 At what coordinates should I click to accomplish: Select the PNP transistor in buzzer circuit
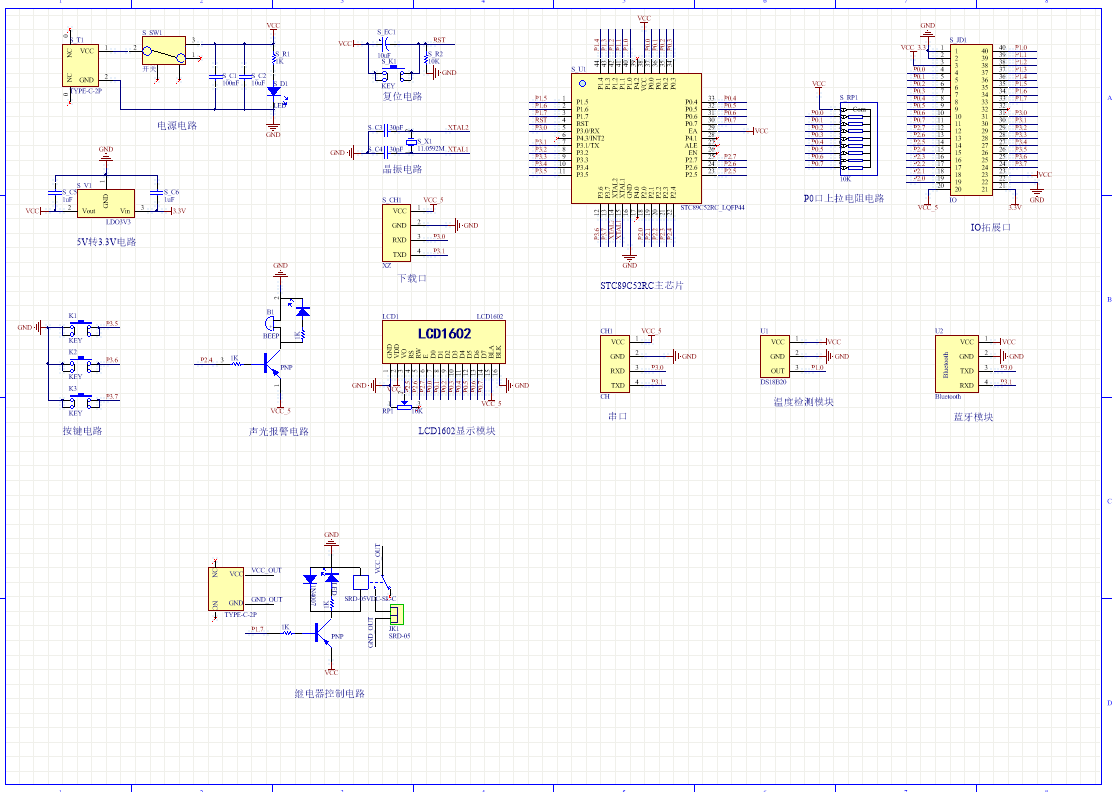273,365
